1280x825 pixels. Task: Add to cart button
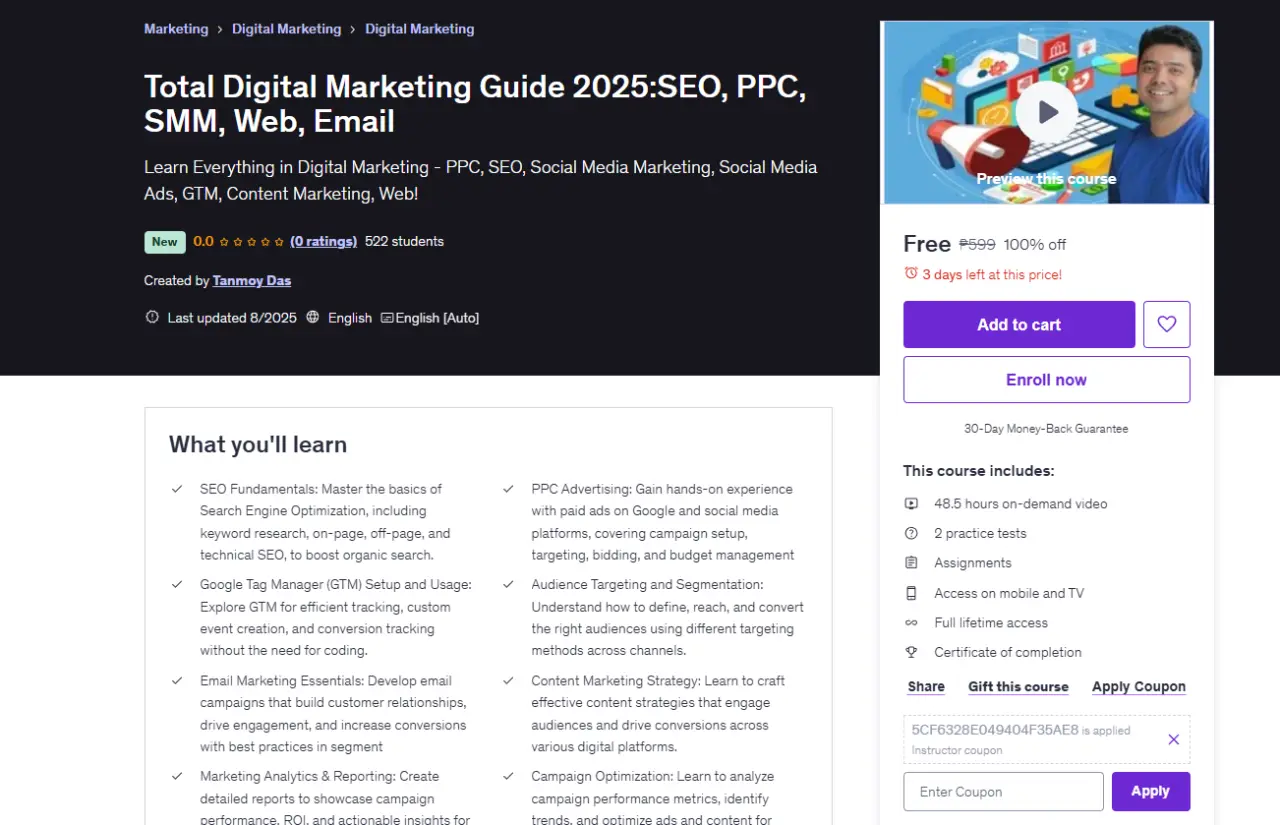coord(1019,324)
